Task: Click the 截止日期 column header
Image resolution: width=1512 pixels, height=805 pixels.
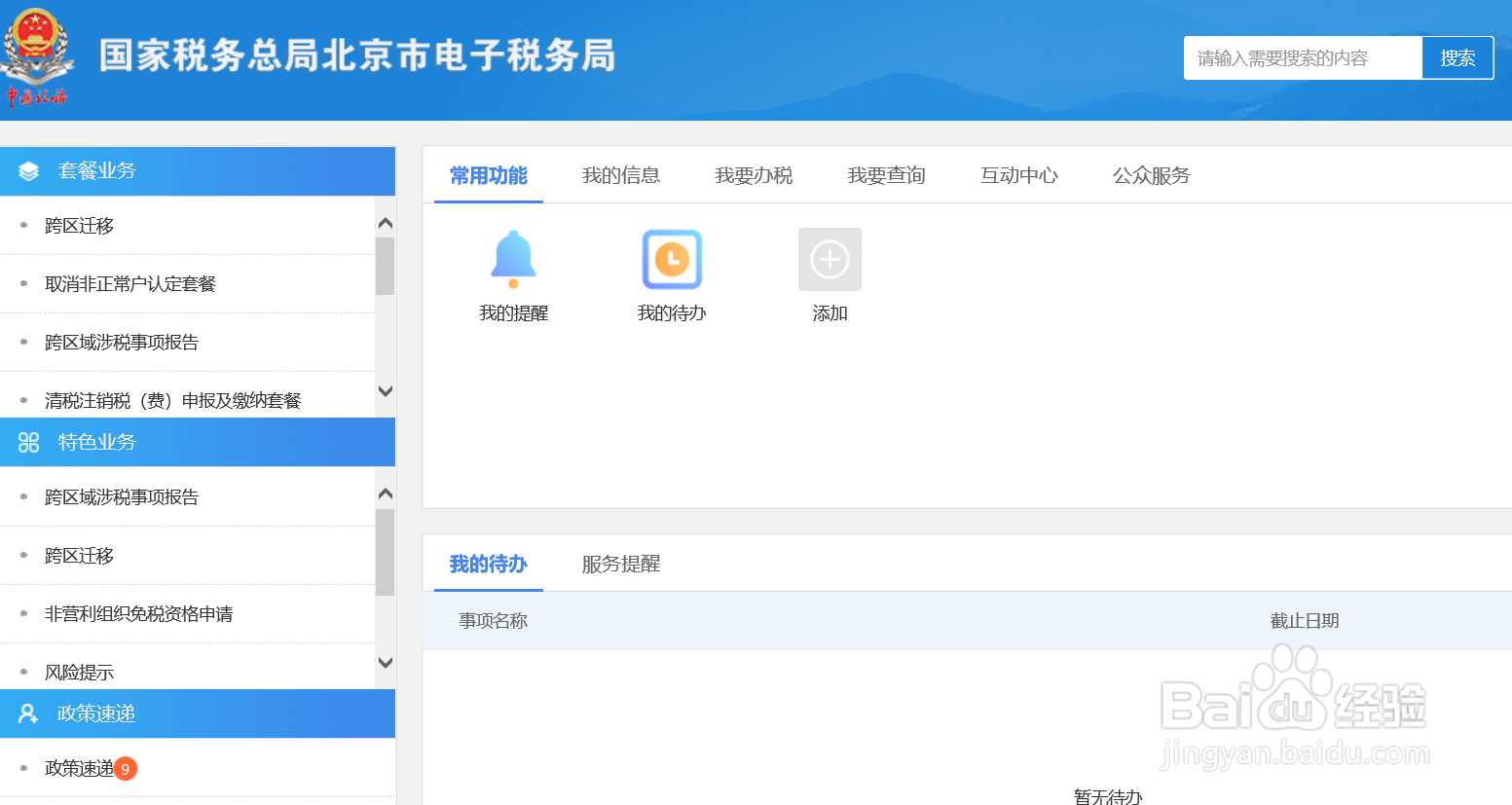Action: point(1304,620)
